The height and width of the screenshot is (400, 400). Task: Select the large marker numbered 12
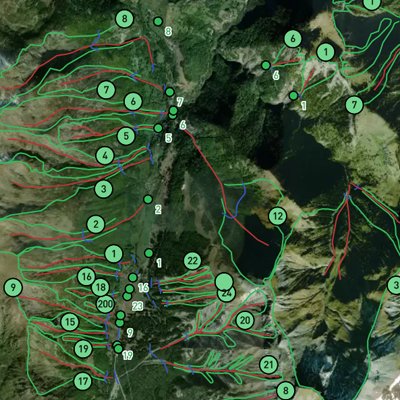(x=278, y=216)
